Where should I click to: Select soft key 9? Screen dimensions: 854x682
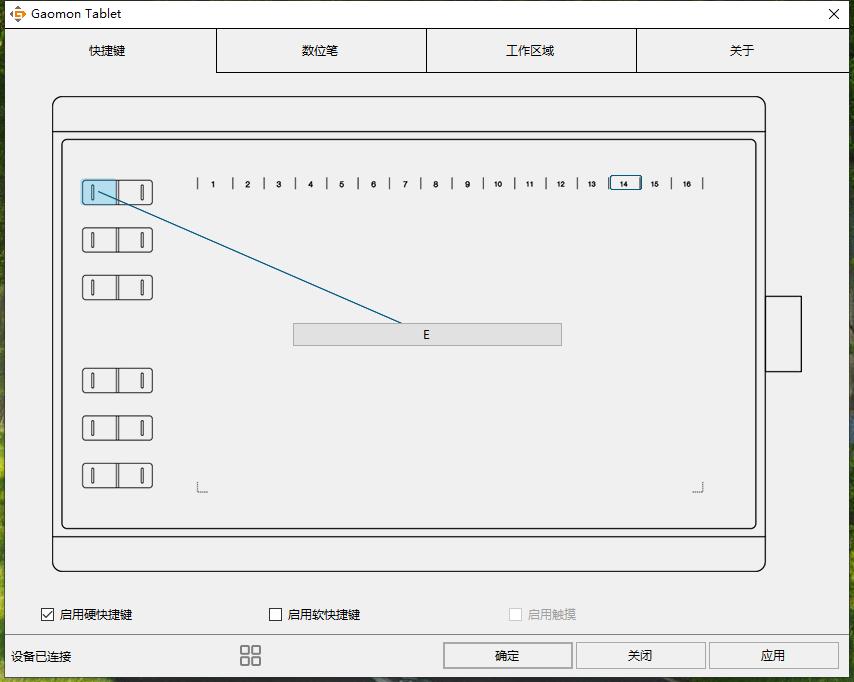[467, 184]
